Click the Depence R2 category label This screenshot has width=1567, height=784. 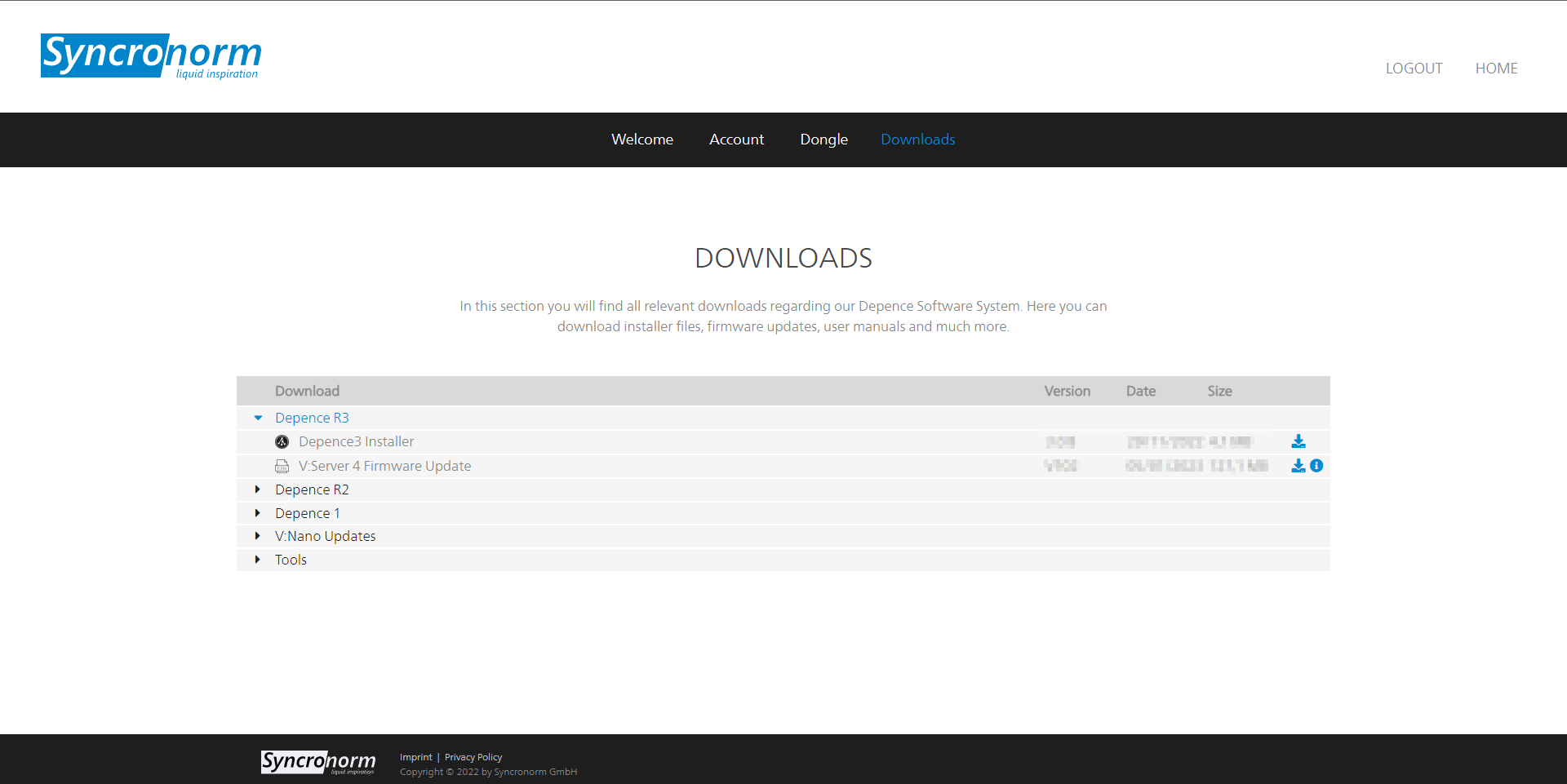point(312,489)
